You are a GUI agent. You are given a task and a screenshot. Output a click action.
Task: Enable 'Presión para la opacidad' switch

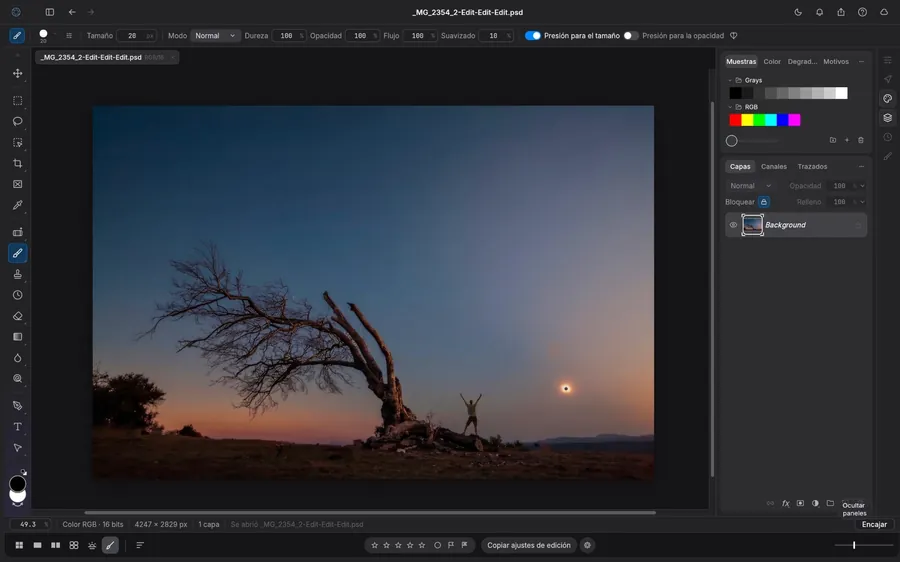pyautogui.click(x=631, y=36)
